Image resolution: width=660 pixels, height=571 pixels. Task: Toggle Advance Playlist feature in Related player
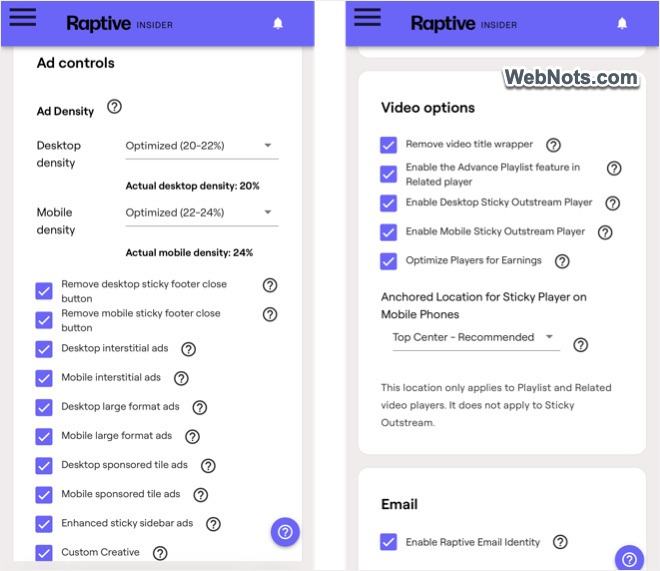click(x=388, y=174)
